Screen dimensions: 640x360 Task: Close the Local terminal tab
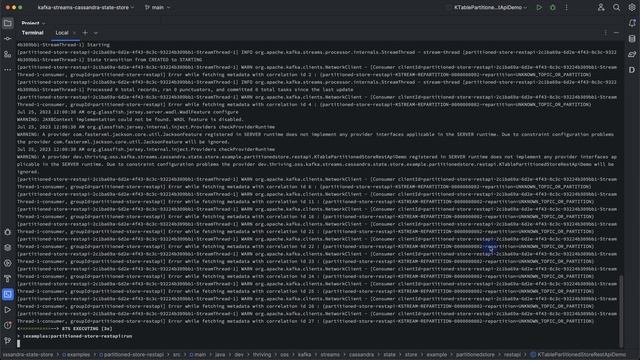click(x=74, y=33)
